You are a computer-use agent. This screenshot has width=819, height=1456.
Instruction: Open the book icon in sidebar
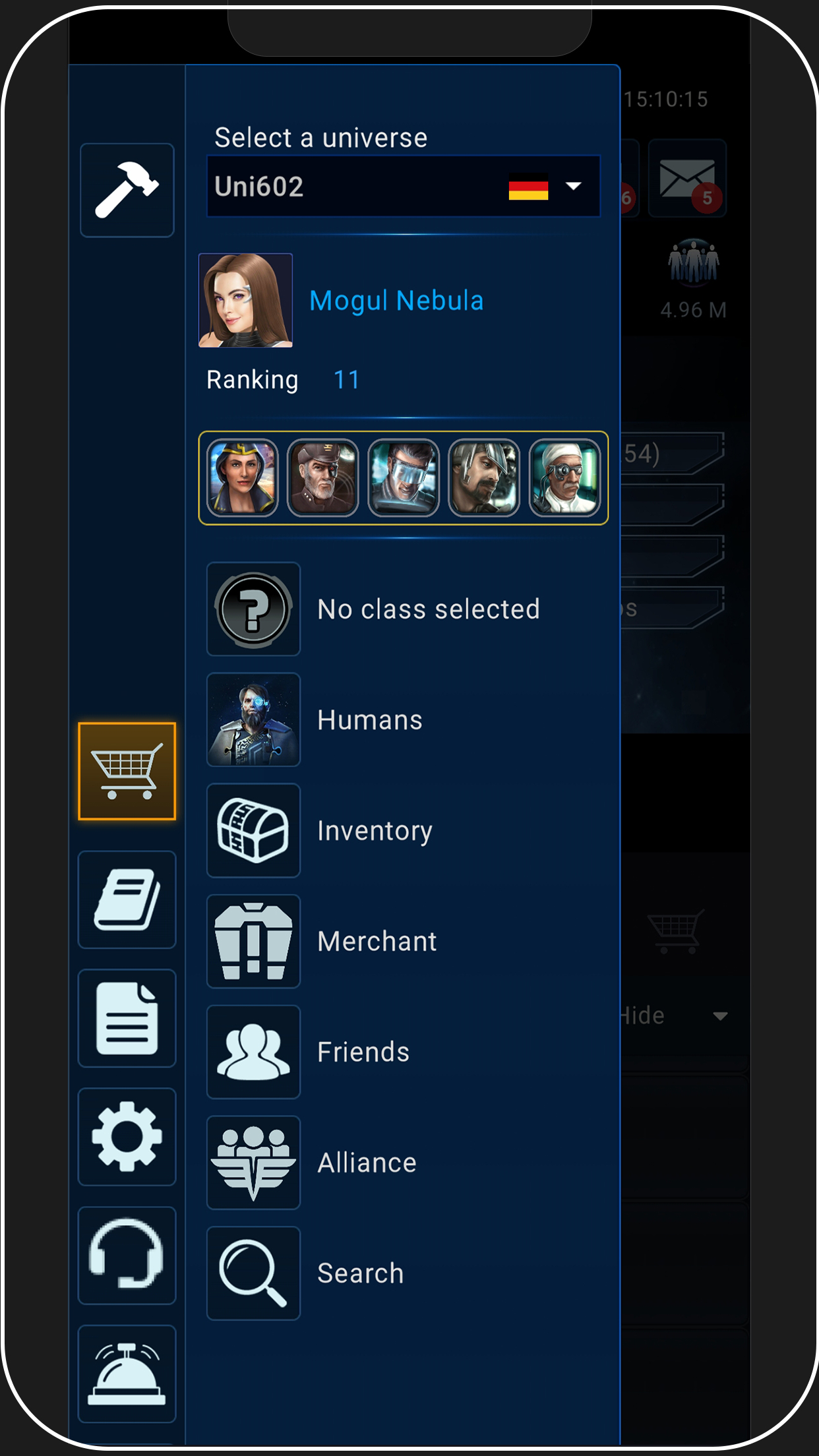click(x=127, y=899)
